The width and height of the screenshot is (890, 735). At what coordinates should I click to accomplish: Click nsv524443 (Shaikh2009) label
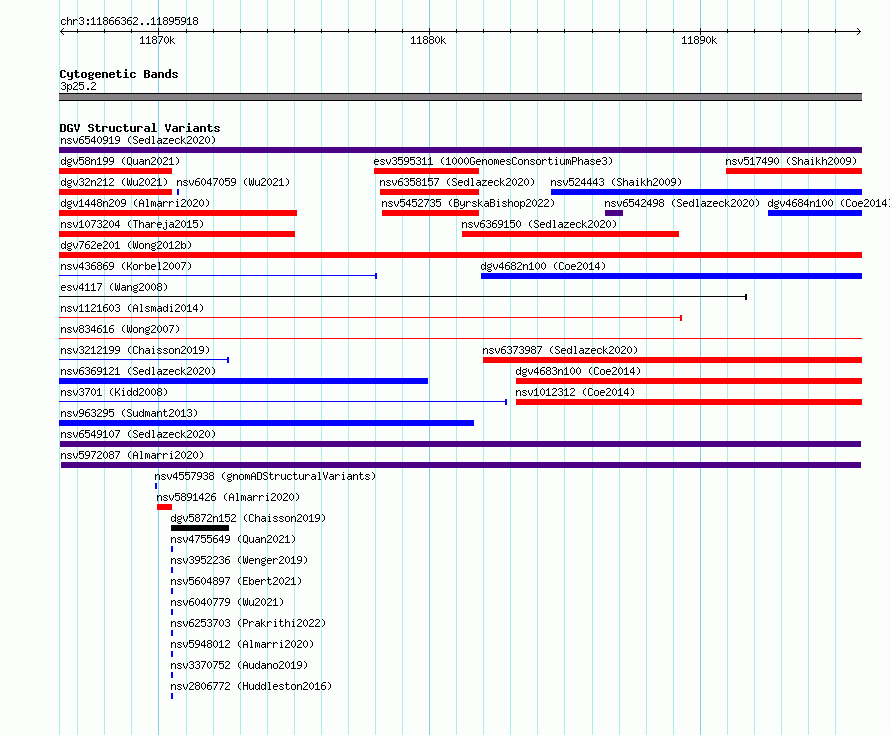tap(616, 182)
